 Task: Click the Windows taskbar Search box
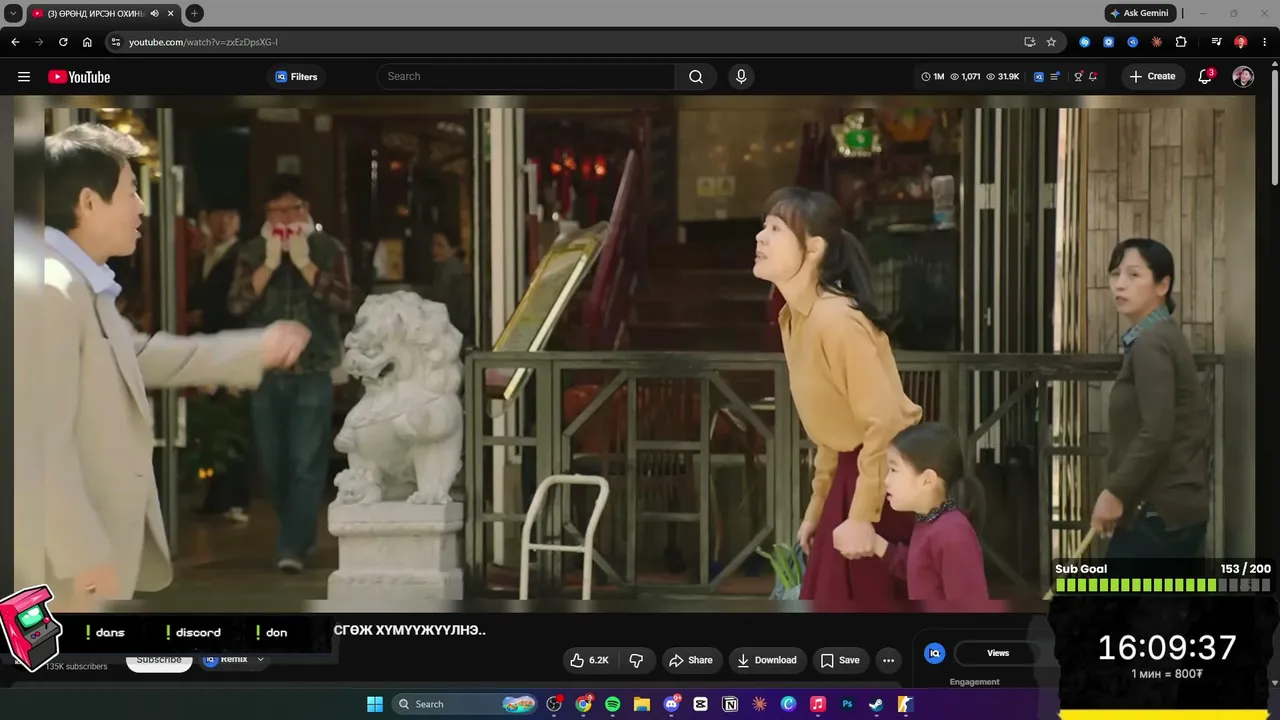[x=465, y=704]
